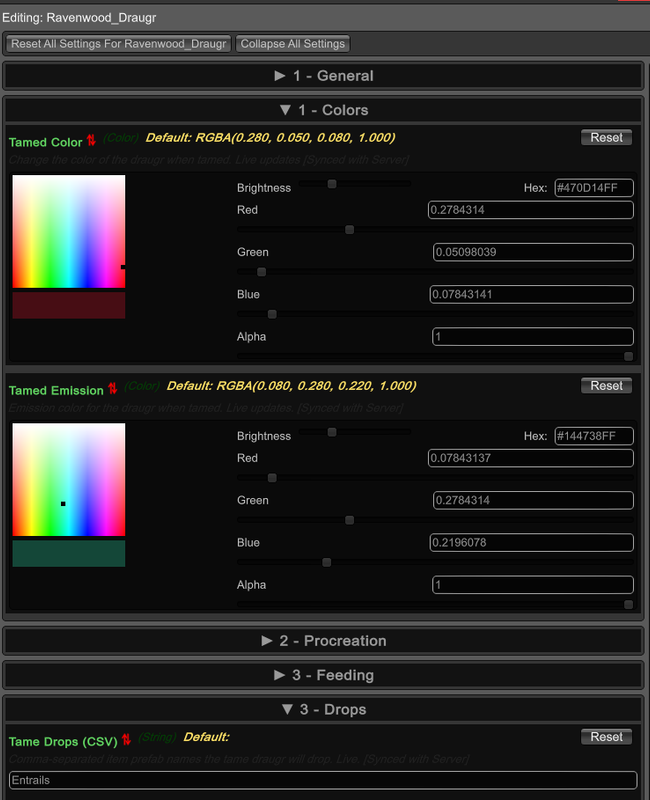This screenshot has height=800, width=650.
Task: Collapse the 1 - Colors section
Action: 323,110
